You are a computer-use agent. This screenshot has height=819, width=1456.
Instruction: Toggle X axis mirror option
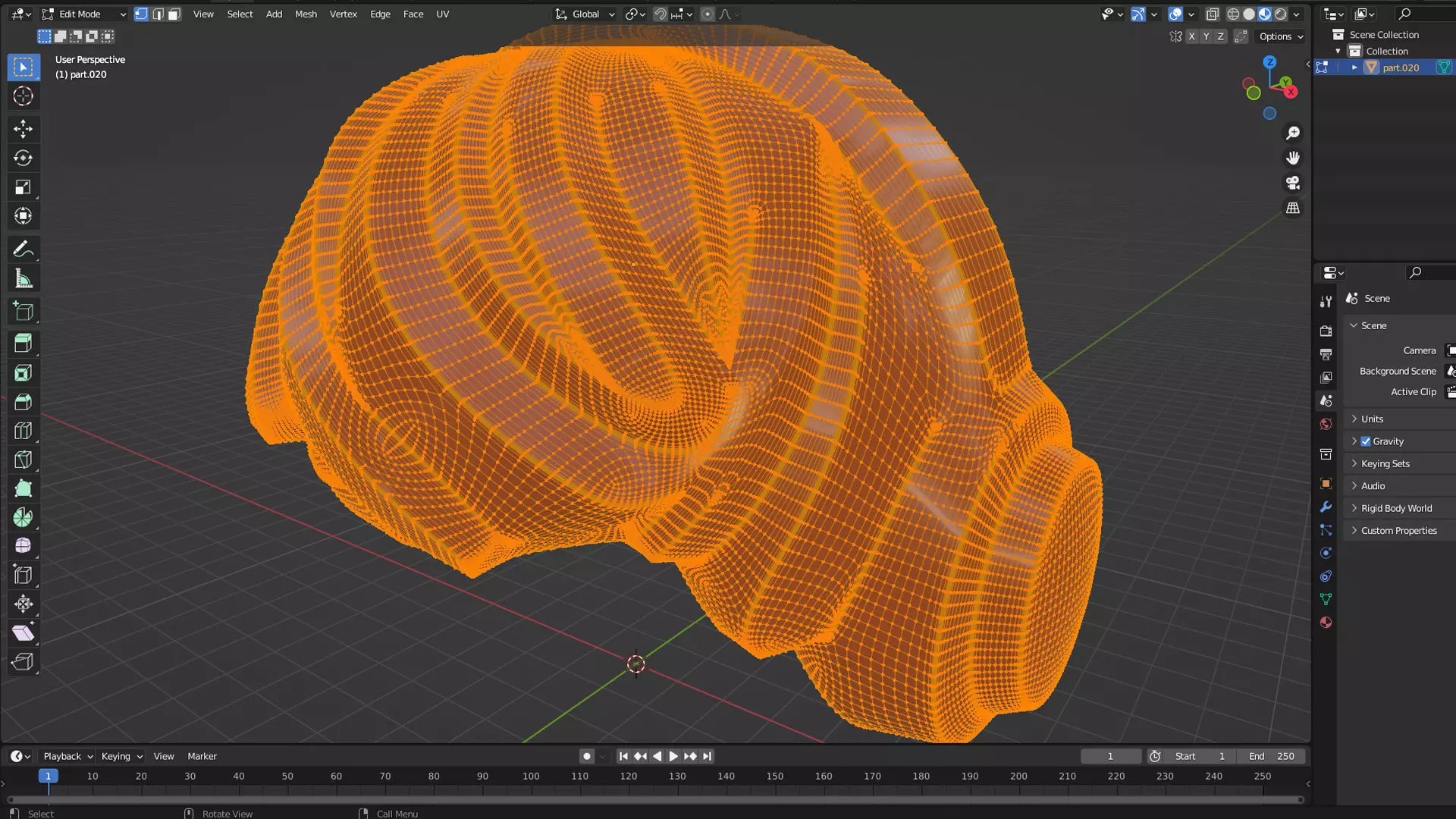coord(1191,36)
